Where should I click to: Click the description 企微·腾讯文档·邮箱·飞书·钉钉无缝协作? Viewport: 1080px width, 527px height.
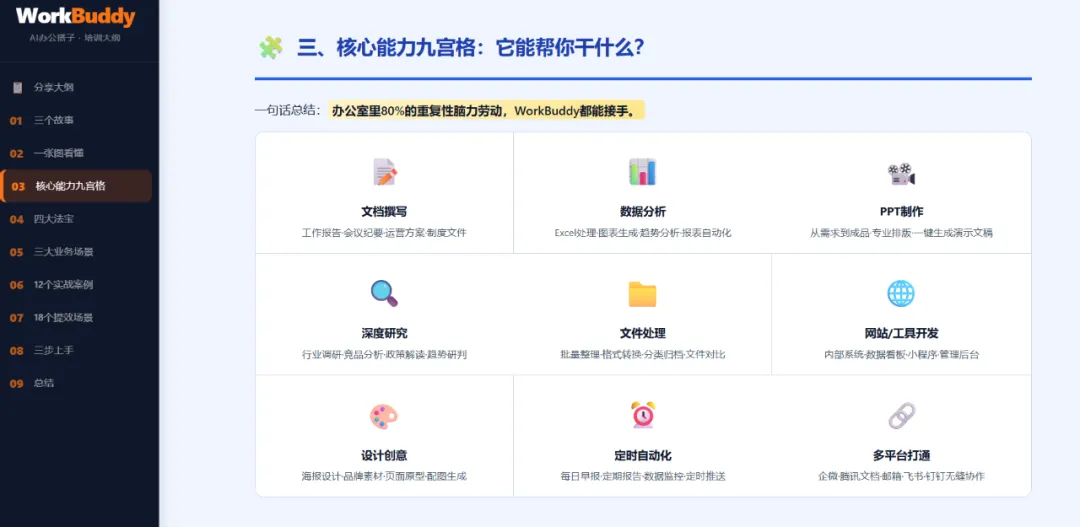pyautogui.click(x=901, y=476)
